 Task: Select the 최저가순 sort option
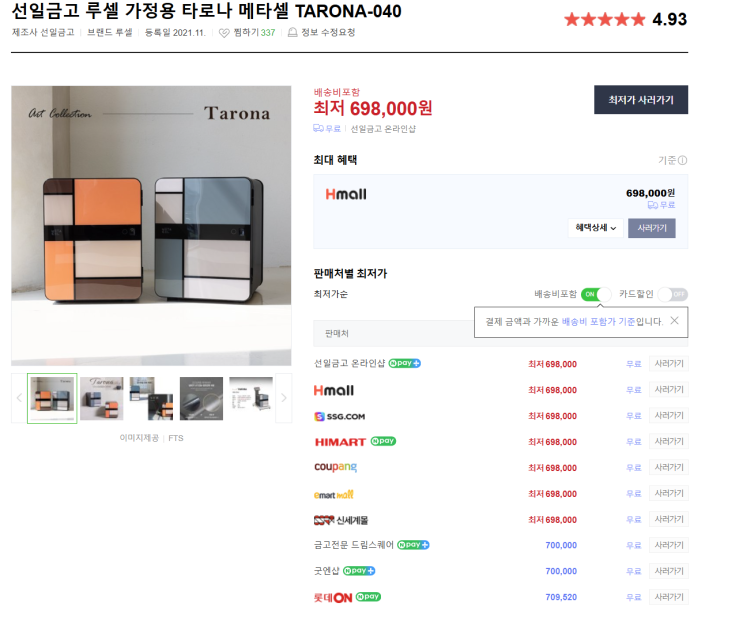click(x=331, y=294)
